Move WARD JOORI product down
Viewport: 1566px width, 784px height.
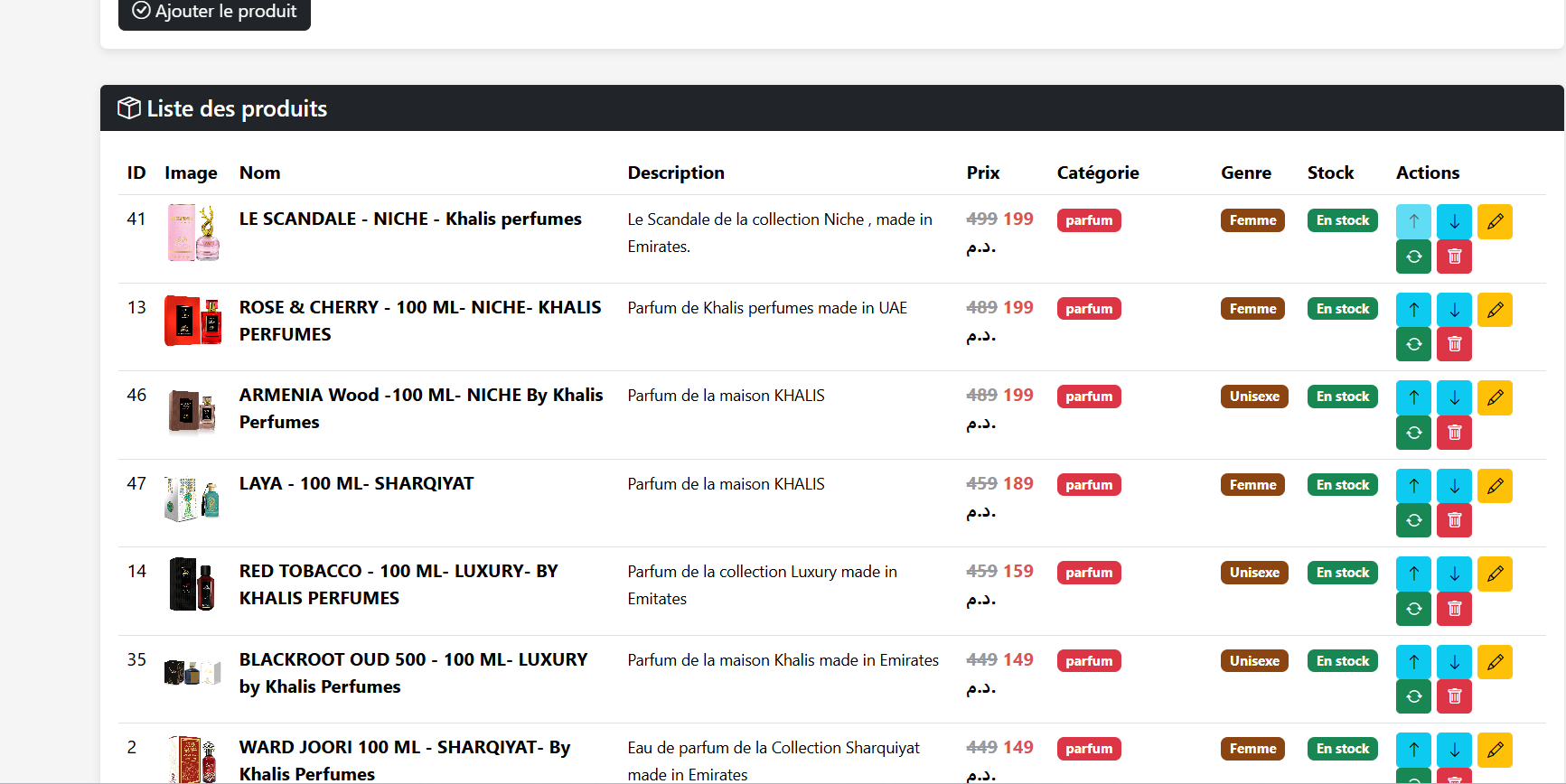pos(1454,750)
